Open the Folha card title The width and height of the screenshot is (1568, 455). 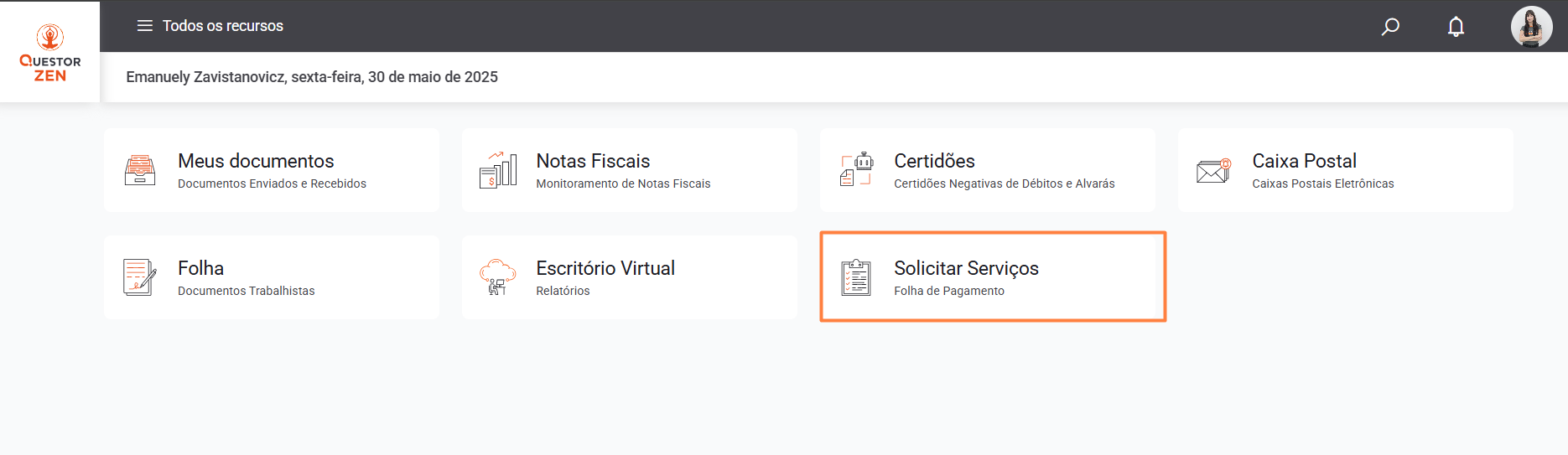coord(200,268)
